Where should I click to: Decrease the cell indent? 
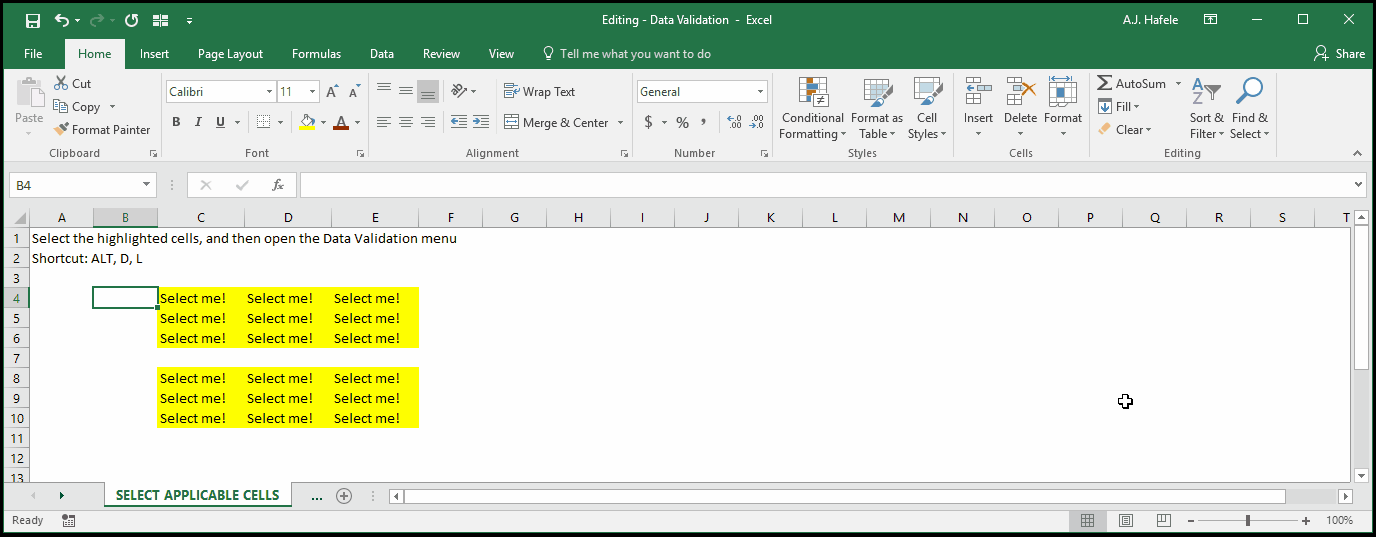point(459,122)
